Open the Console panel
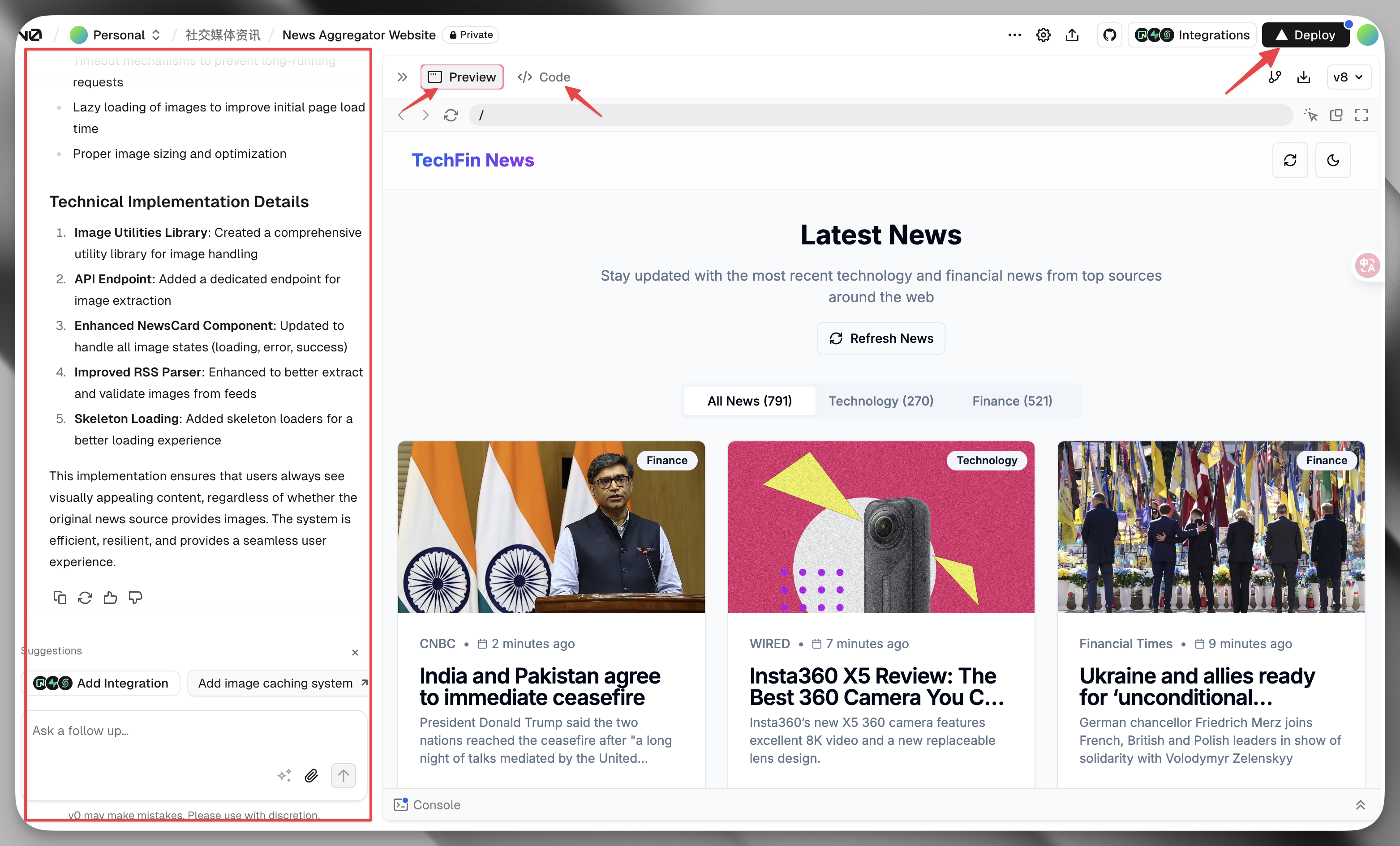The width and height of the screenshot is (1400, 846). [x=427, y=805]
